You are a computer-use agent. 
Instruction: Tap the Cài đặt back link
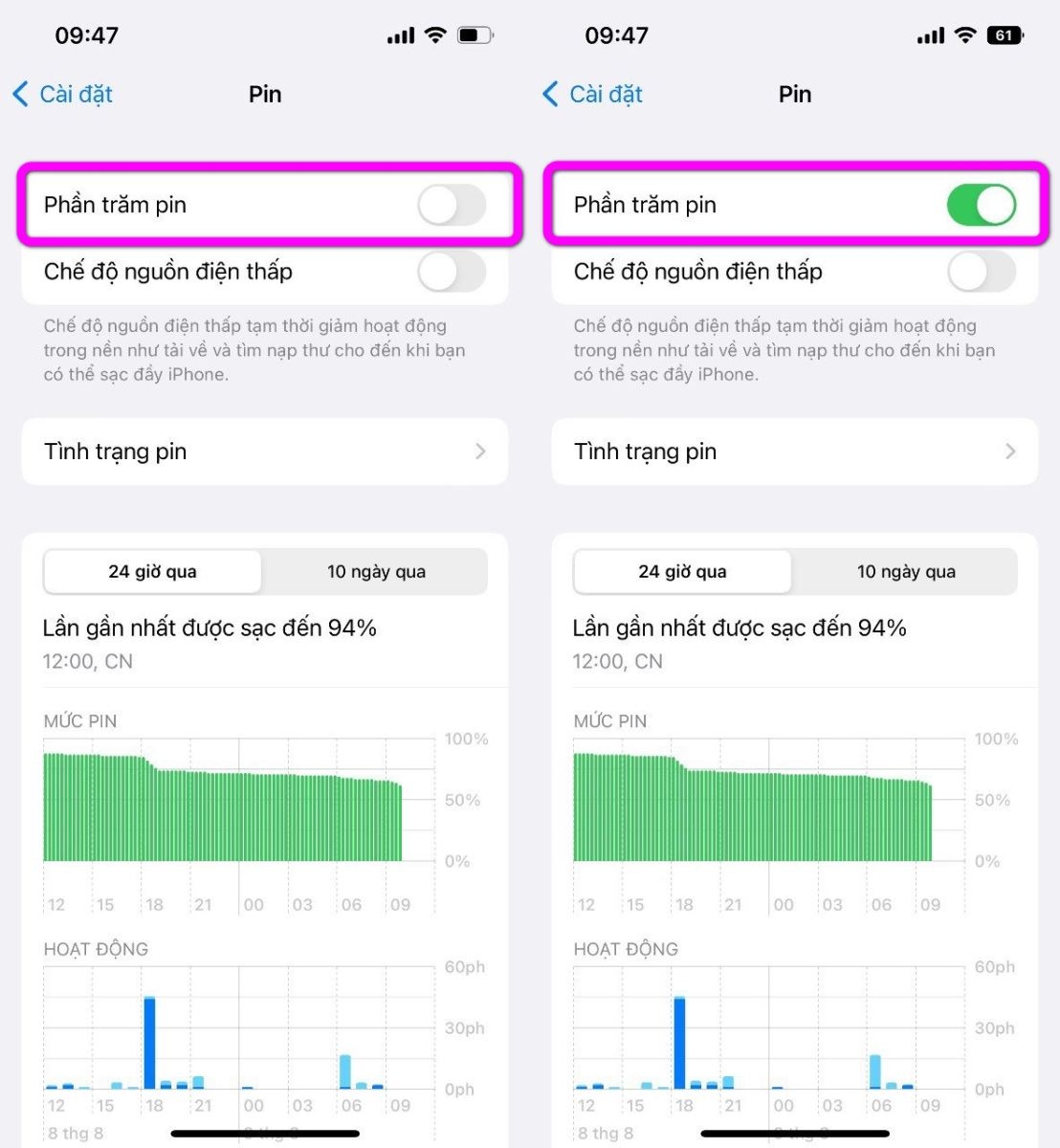[x=75, y=94]
